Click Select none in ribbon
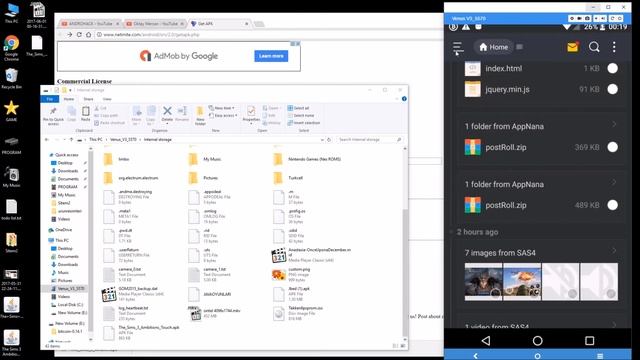 [301, 116]
